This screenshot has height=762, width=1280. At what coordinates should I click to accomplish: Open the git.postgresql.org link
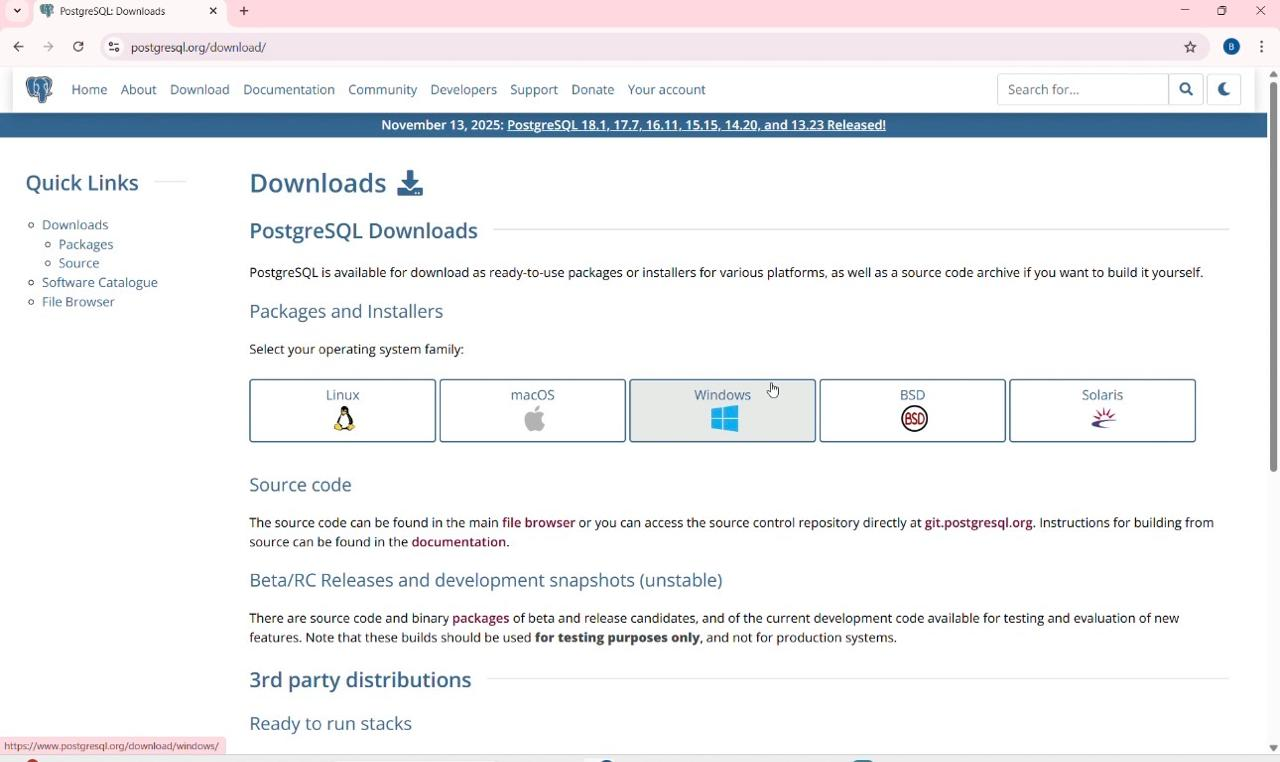[977, 522]
